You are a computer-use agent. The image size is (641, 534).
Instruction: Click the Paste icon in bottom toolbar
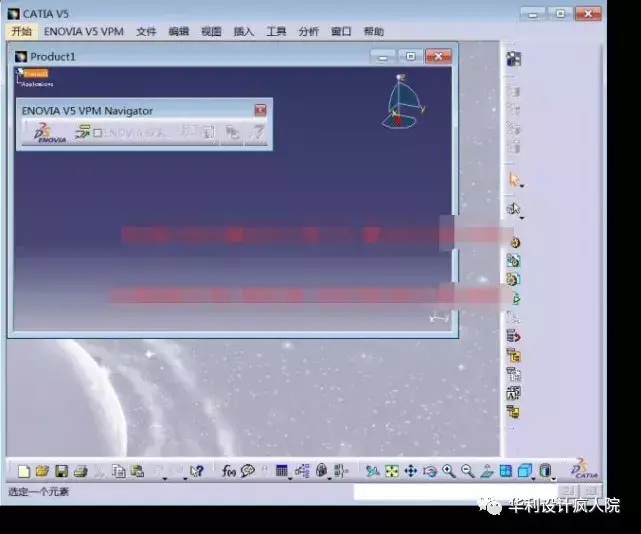(137, 471)
